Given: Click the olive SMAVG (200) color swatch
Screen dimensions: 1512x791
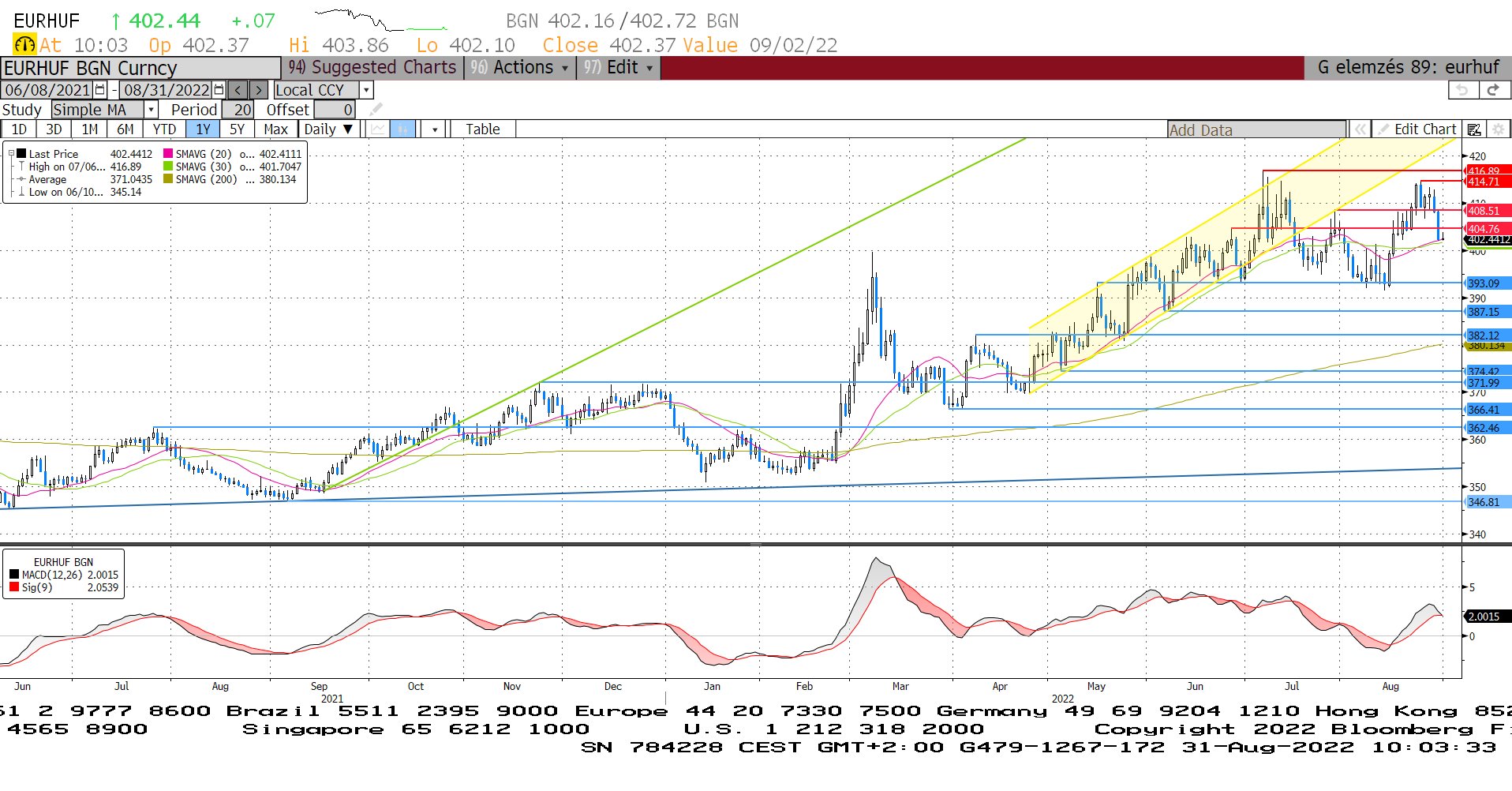Looking at the screenshot, I should coord(168,179).
